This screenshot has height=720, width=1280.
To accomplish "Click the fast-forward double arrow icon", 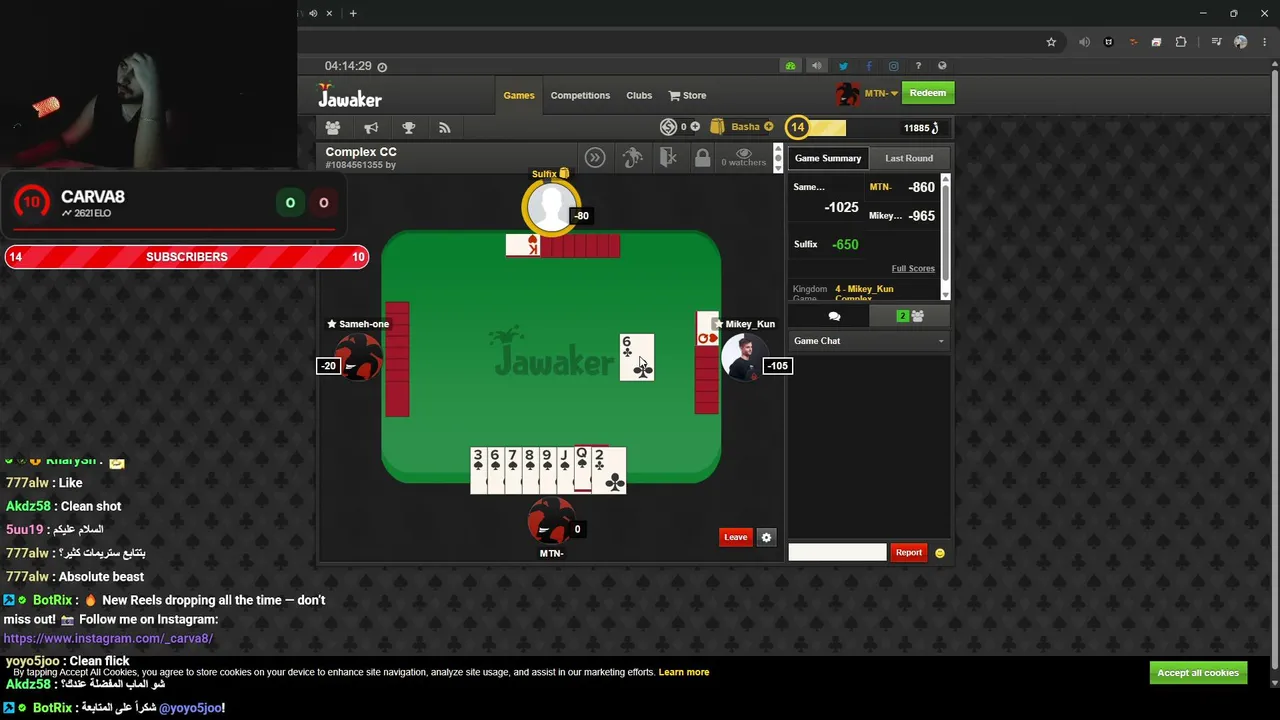I will pos(595,158).
